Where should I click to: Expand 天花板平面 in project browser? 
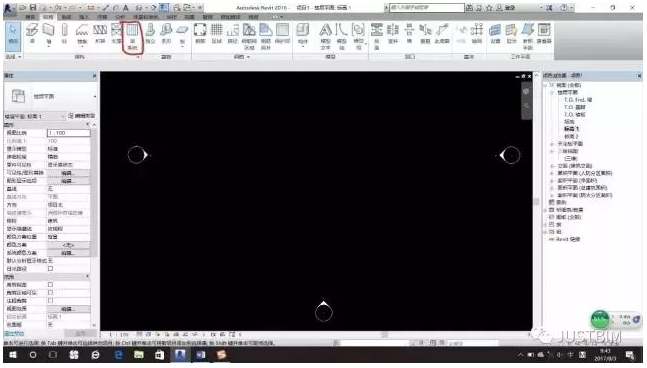[552, 144]
